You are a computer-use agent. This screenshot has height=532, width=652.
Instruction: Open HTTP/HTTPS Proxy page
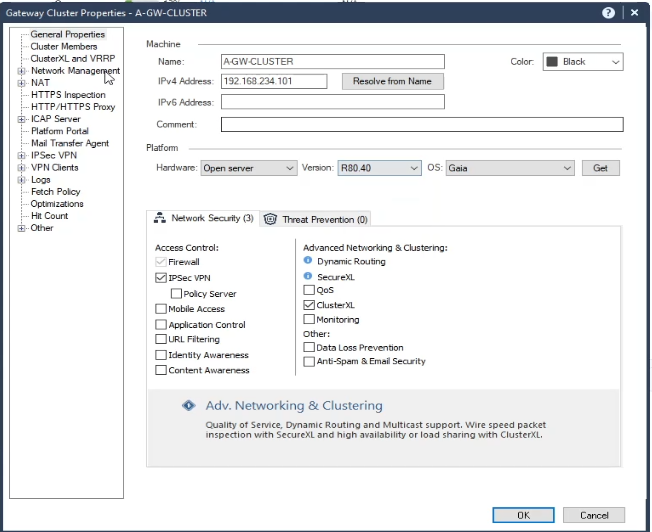[73, 107]
